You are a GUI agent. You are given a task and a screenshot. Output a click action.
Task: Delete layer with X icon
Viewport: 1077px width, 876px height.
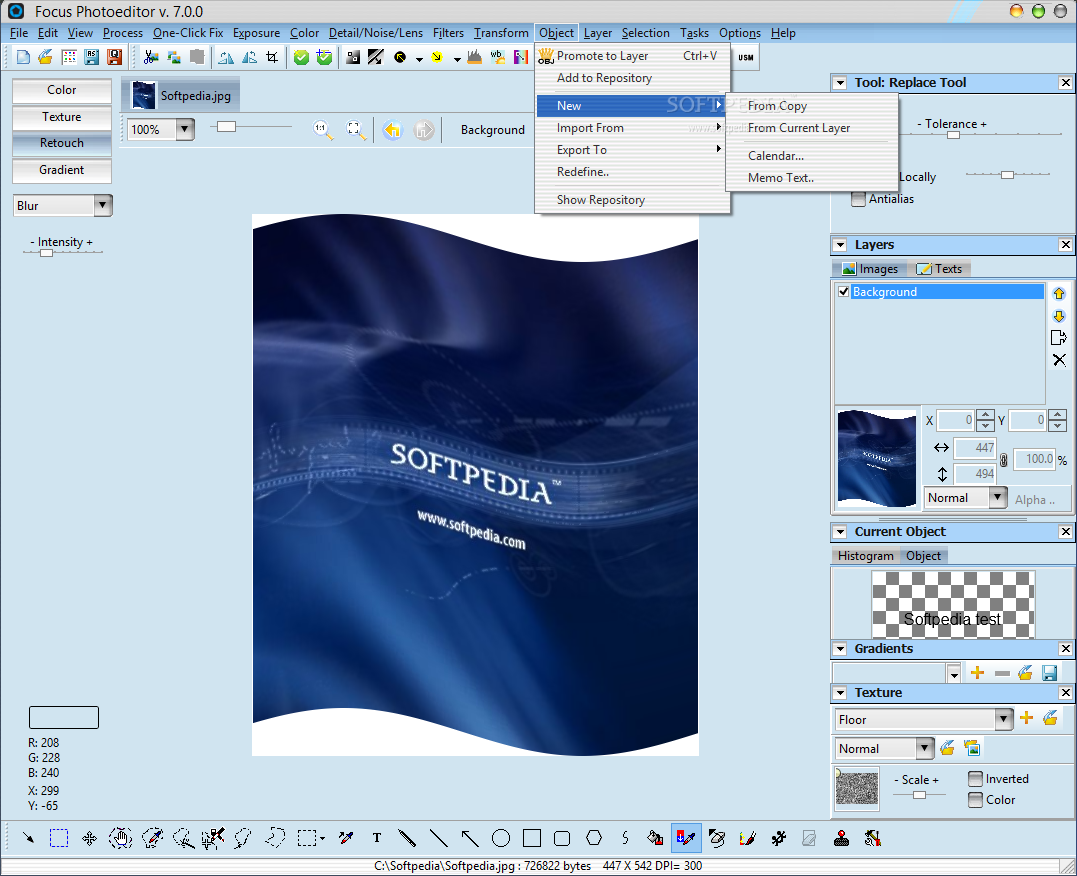point(1059,360)
